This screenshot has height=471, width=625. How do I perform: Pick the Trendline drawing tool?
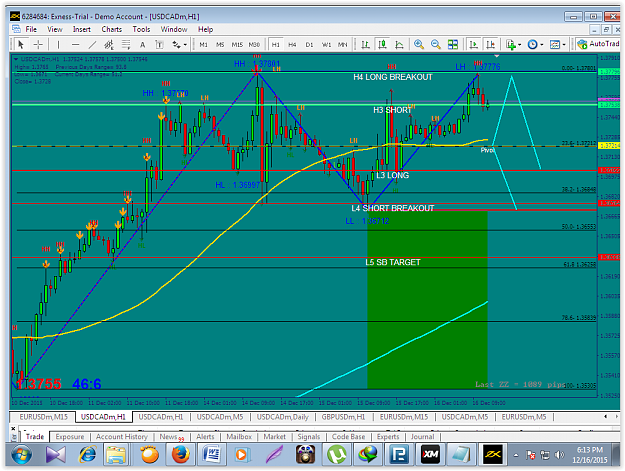(x=92, y=45)
